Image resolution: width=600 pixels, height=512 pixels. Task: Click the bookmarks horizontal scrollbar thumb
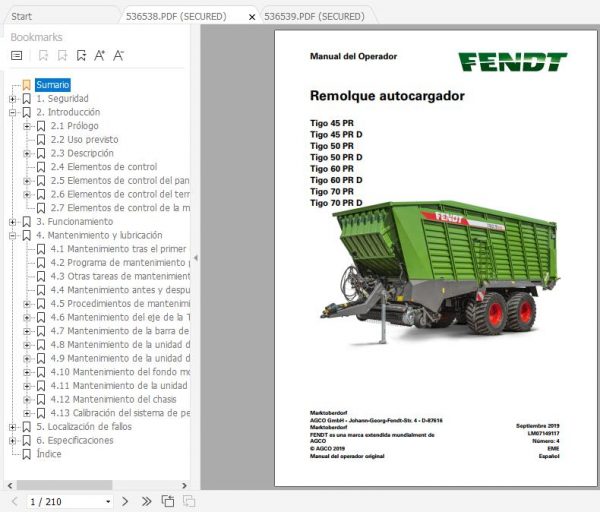tap(64, 485)
